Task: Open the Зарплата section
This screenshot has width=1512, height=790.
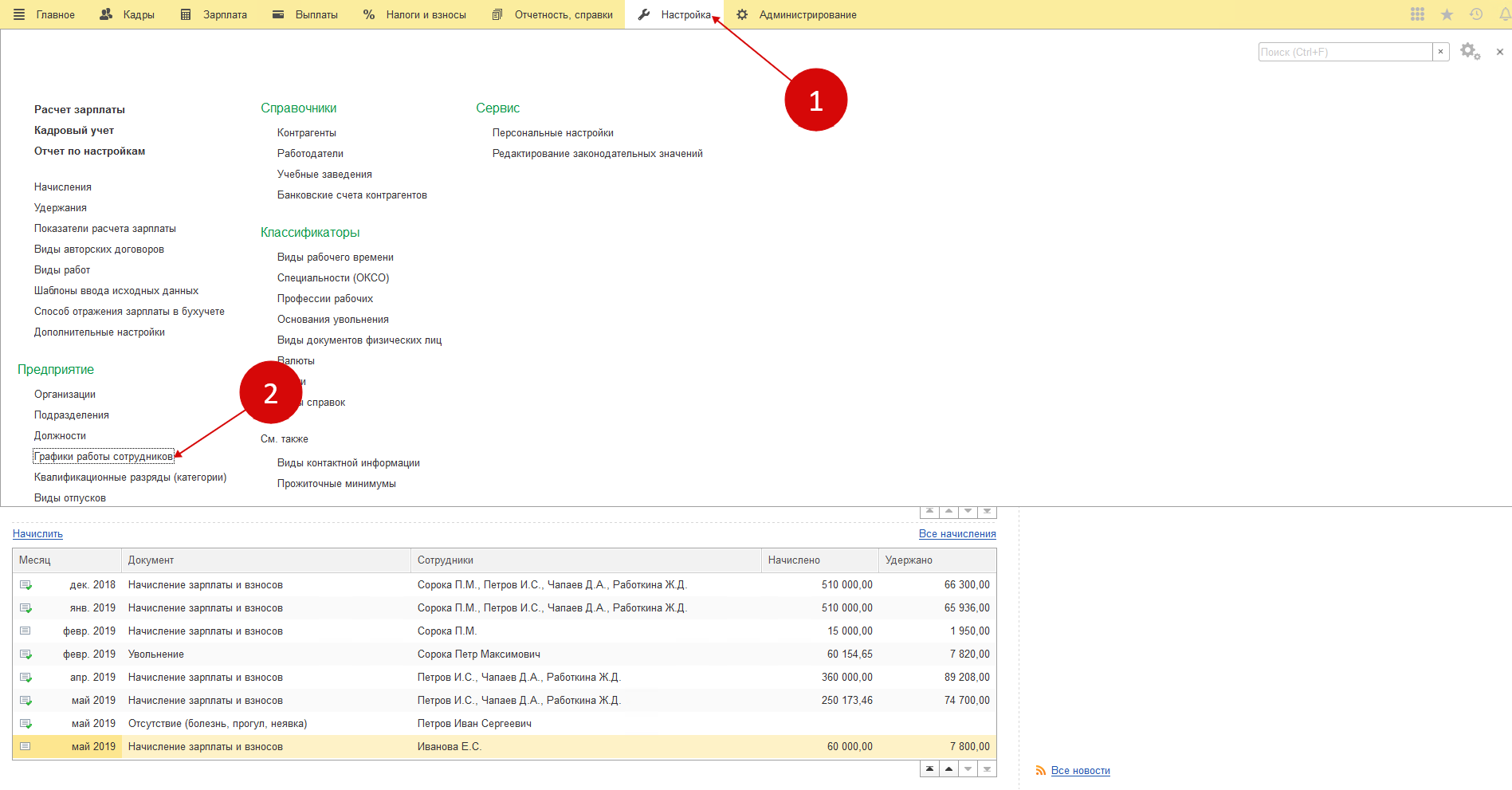Action: (225, 14)
